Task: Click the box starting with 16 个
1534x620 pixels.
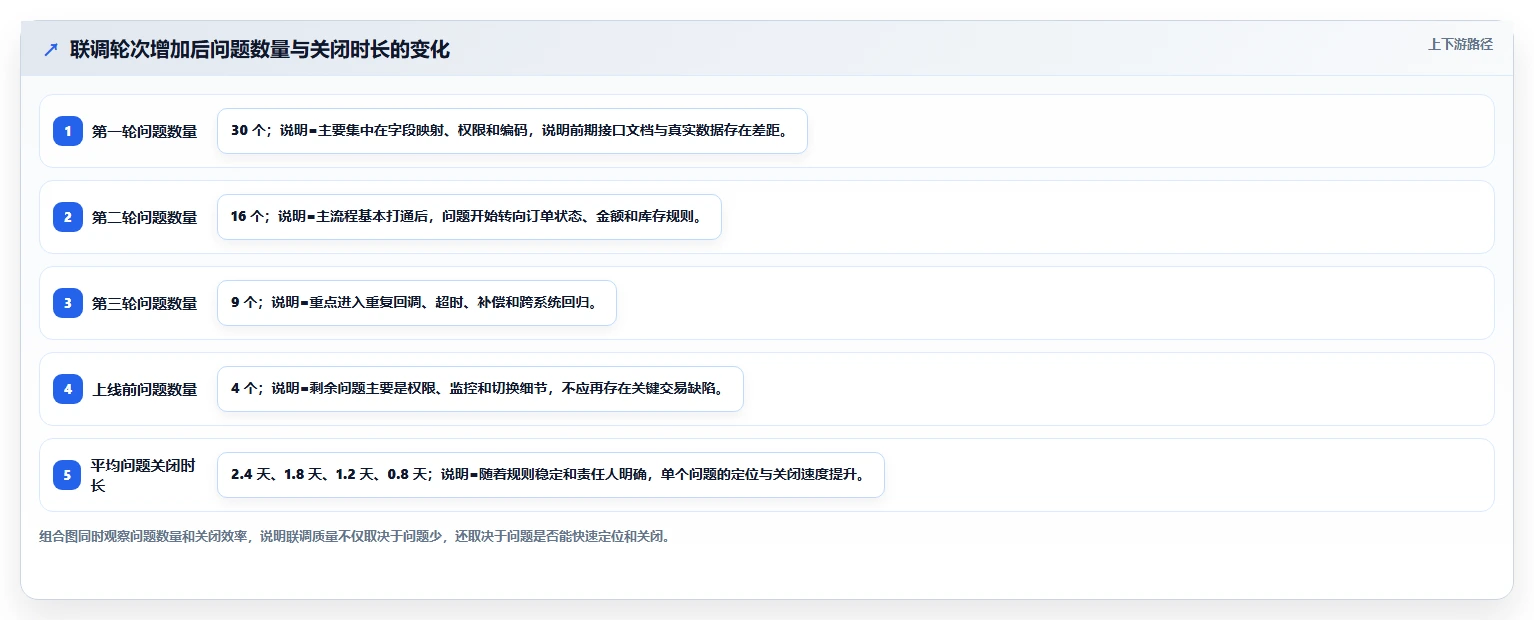Action: (469, 217)
